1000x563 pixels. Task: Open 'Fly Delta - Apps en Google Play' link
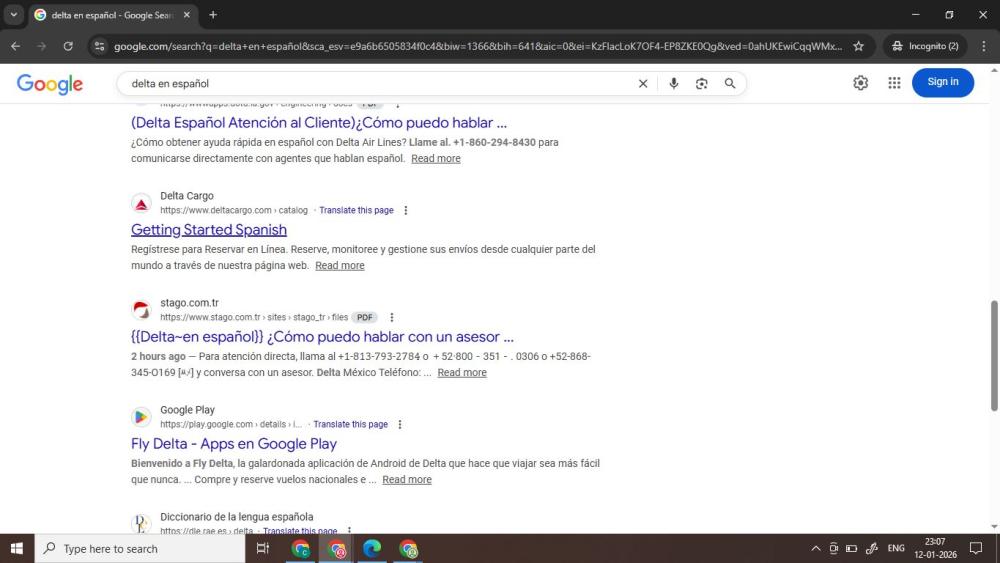(x=234, y=444)
